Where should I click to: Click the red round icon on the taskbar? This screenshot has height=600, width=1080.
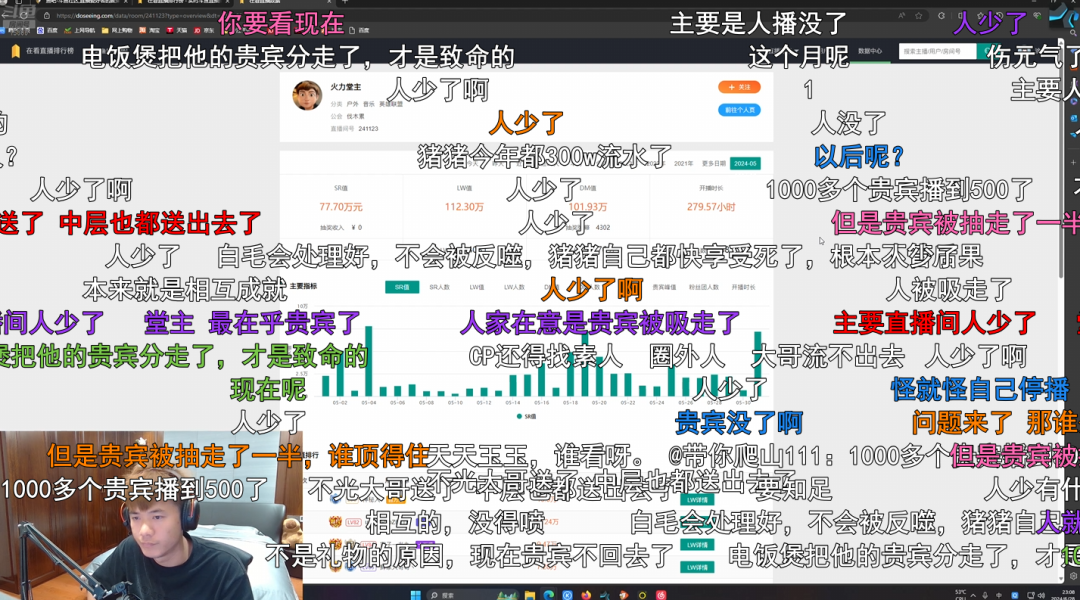coord(661,594)
